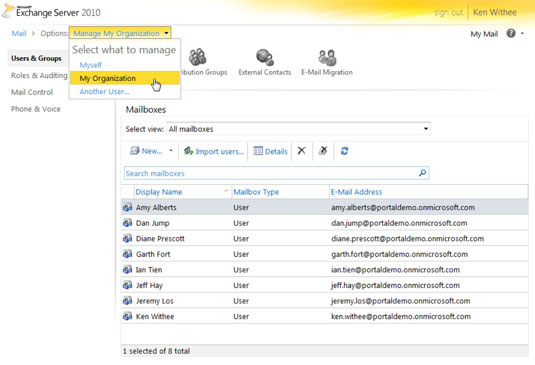Click the refresh mailboxes icon
This screenshot has height=365, width=535.
344,151
